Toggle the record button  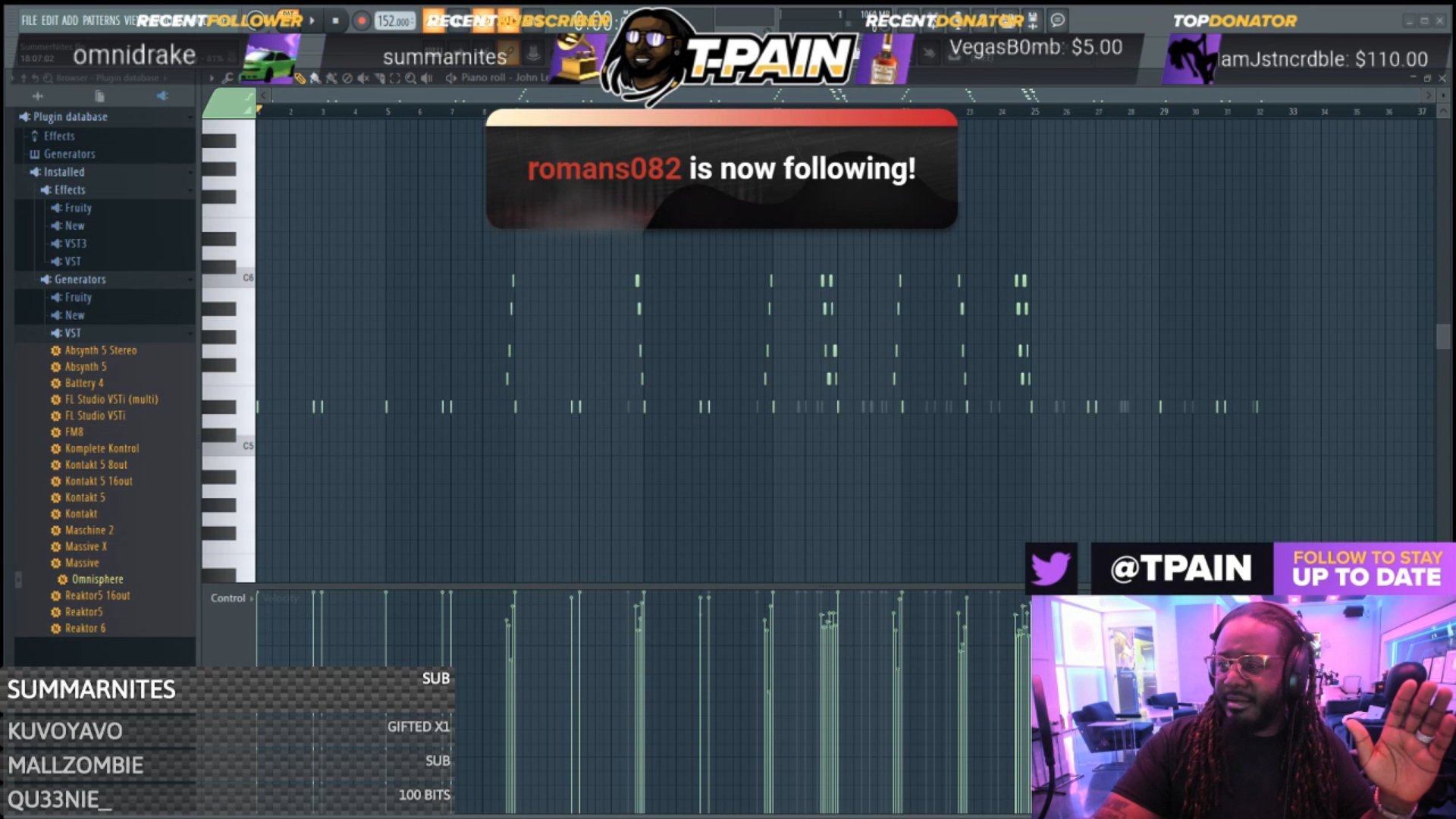click(362, 20)
